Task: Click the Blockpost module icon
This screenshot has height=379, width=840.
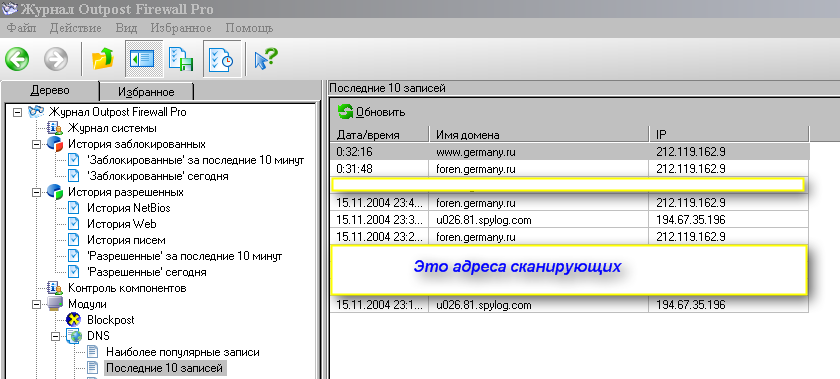Action: pyautogui.click(x=73, y=320)
